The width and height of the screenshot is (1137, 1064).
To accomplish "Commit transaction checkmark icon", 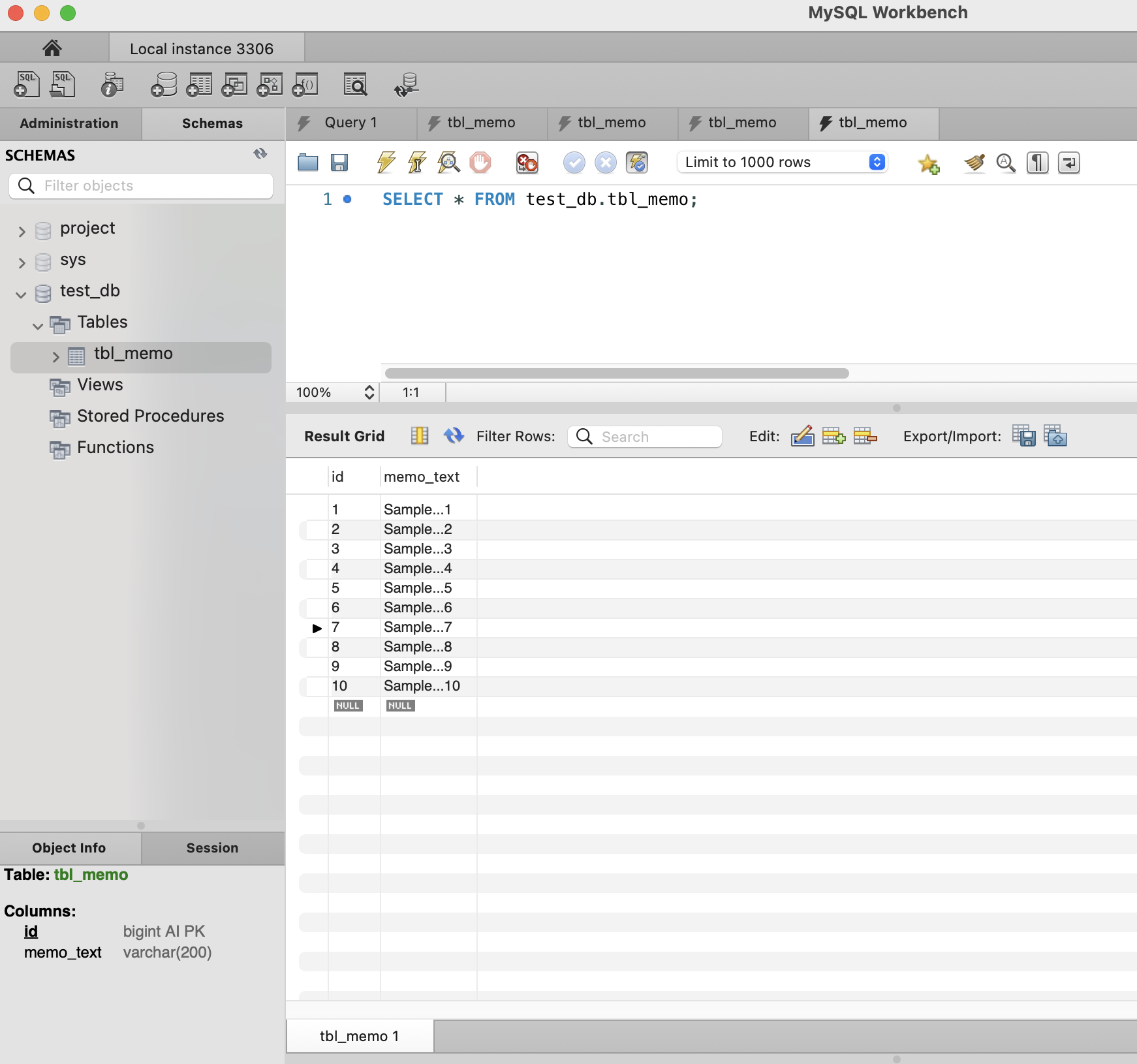I will (x=574, y=163).
